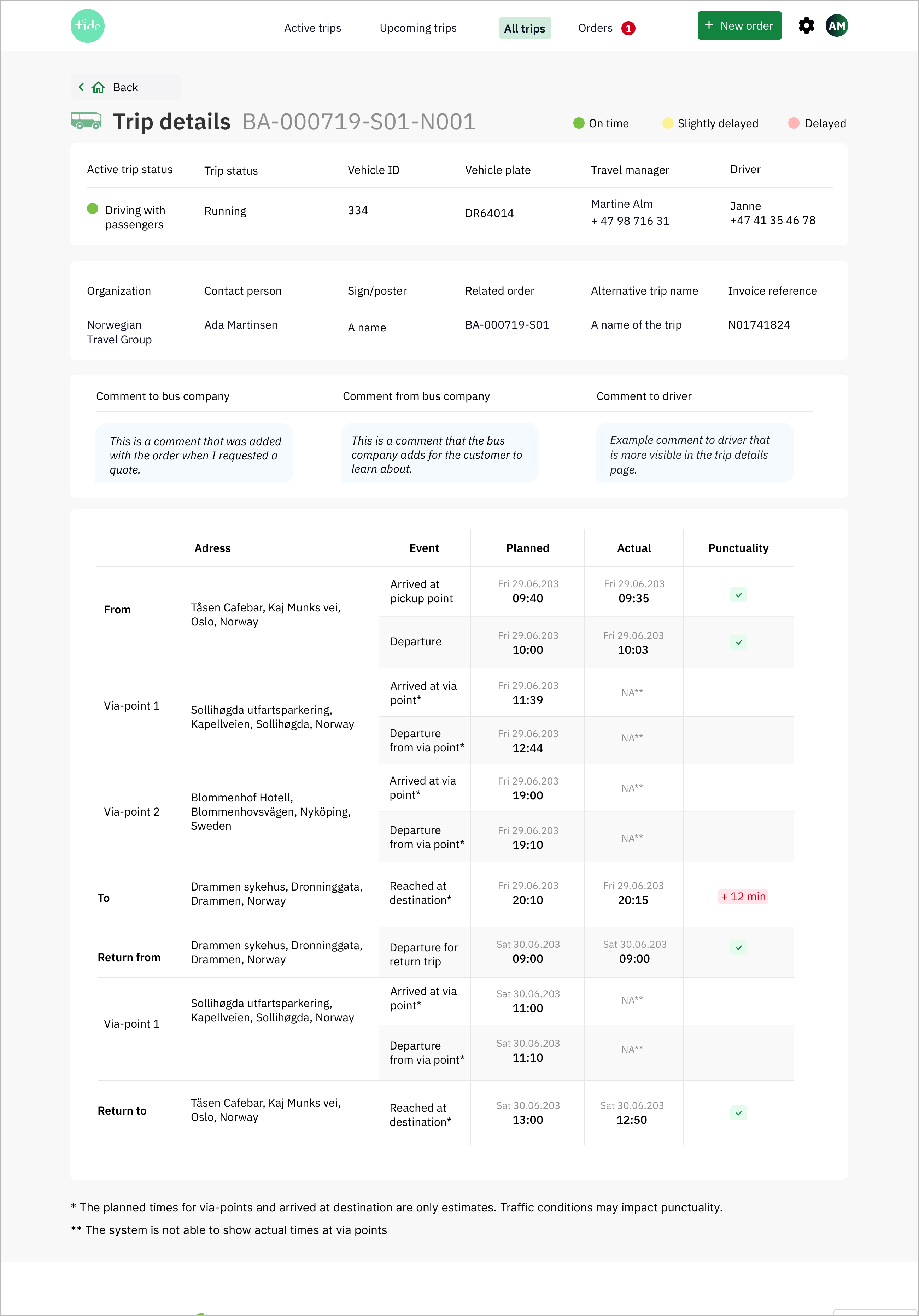Click the plus icon in New order
This screenshot has height=1316, width=919.
(709, 25)
